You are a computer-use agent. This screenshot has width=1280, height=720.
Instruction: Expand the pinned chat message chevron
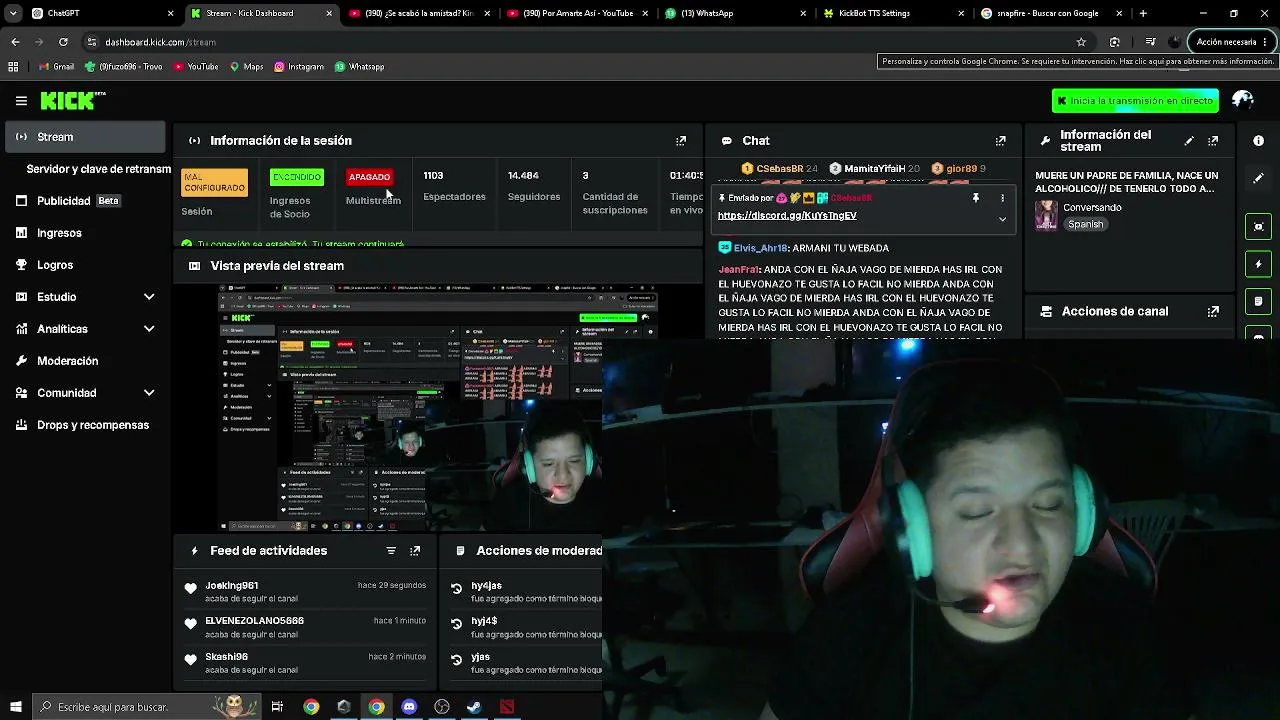(1002, 220)
